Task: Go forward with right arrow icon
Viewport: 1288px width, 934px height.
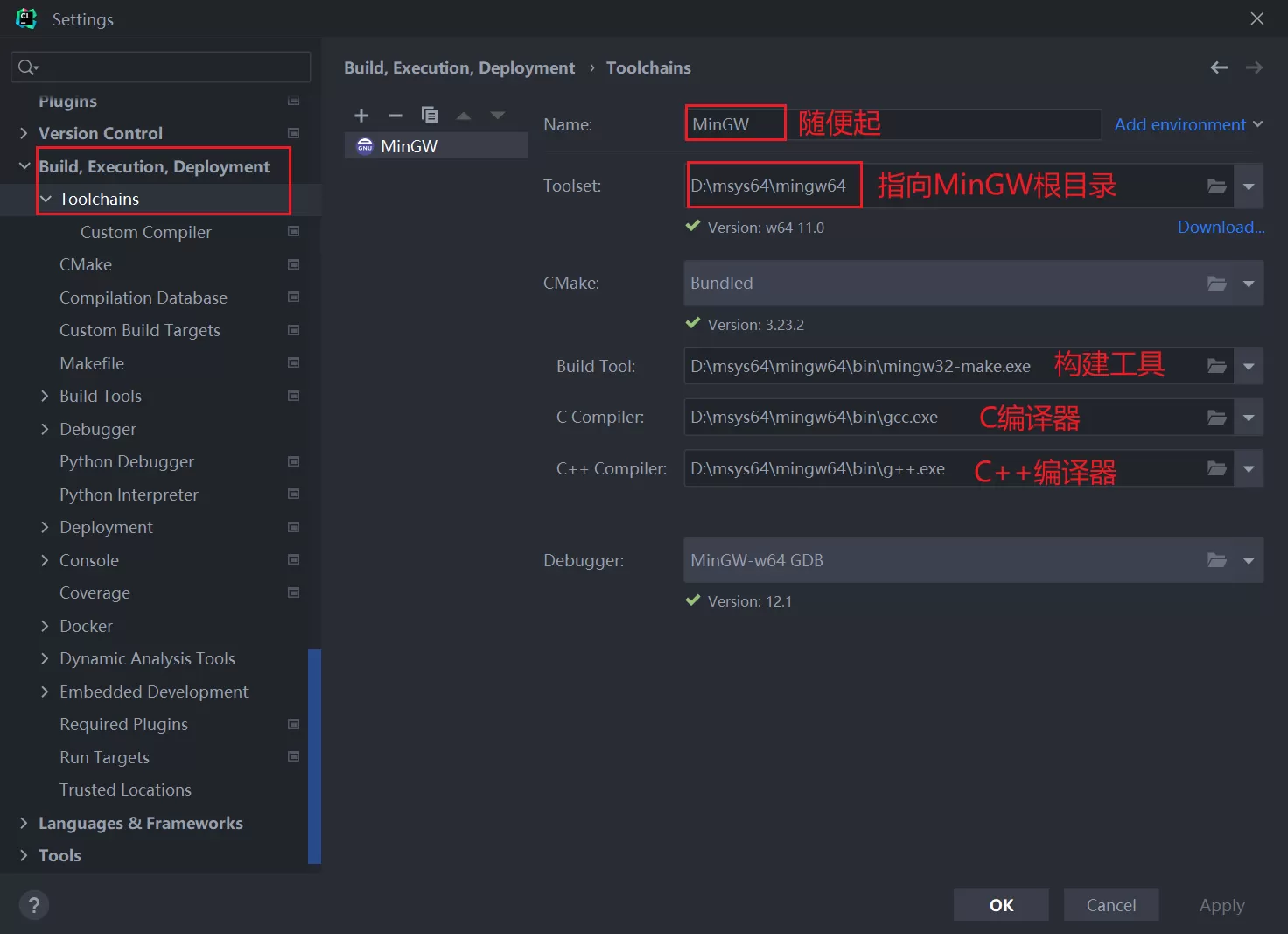Action: [1254, 67]
